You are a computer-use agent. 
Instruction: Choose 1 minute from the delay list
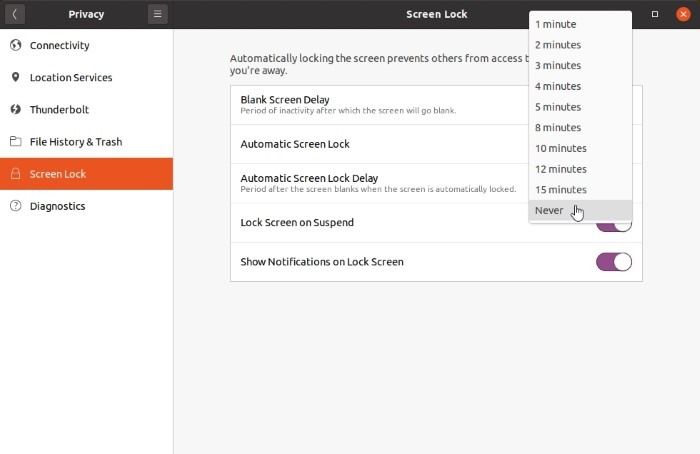[580, 24]
